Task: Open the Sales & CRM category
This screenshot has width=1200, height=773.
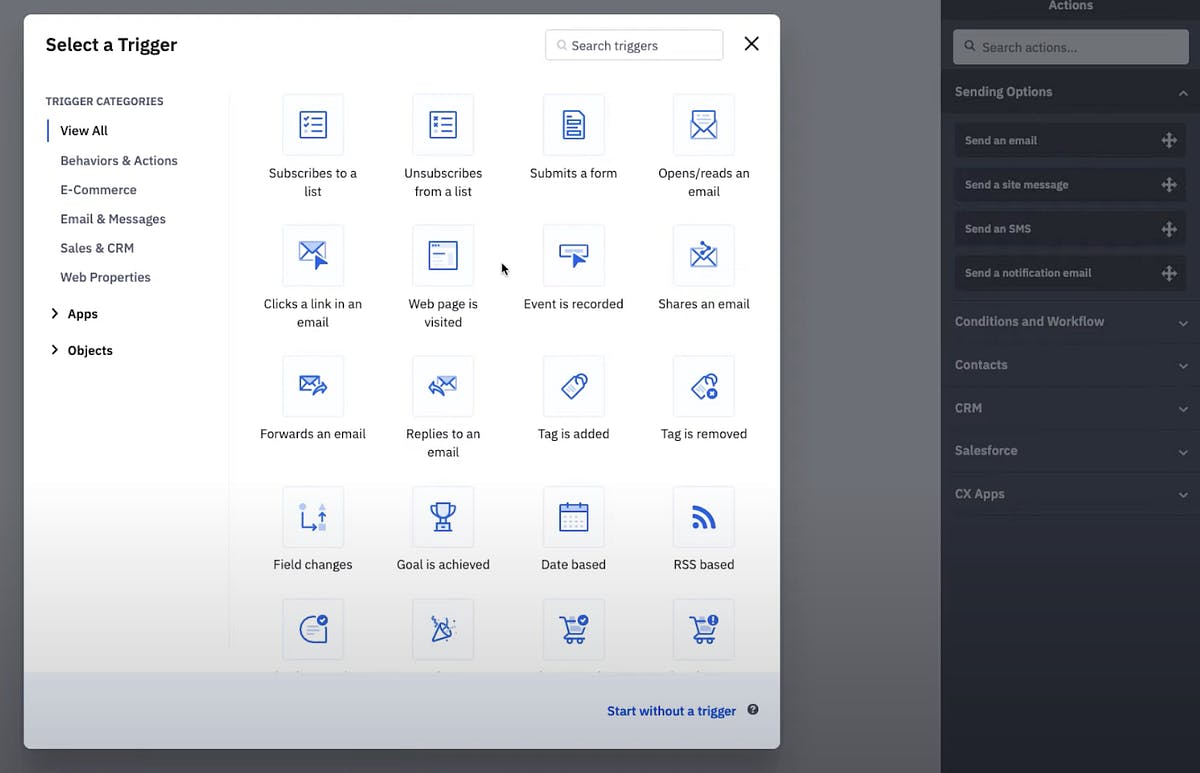Action: [97, 248]
